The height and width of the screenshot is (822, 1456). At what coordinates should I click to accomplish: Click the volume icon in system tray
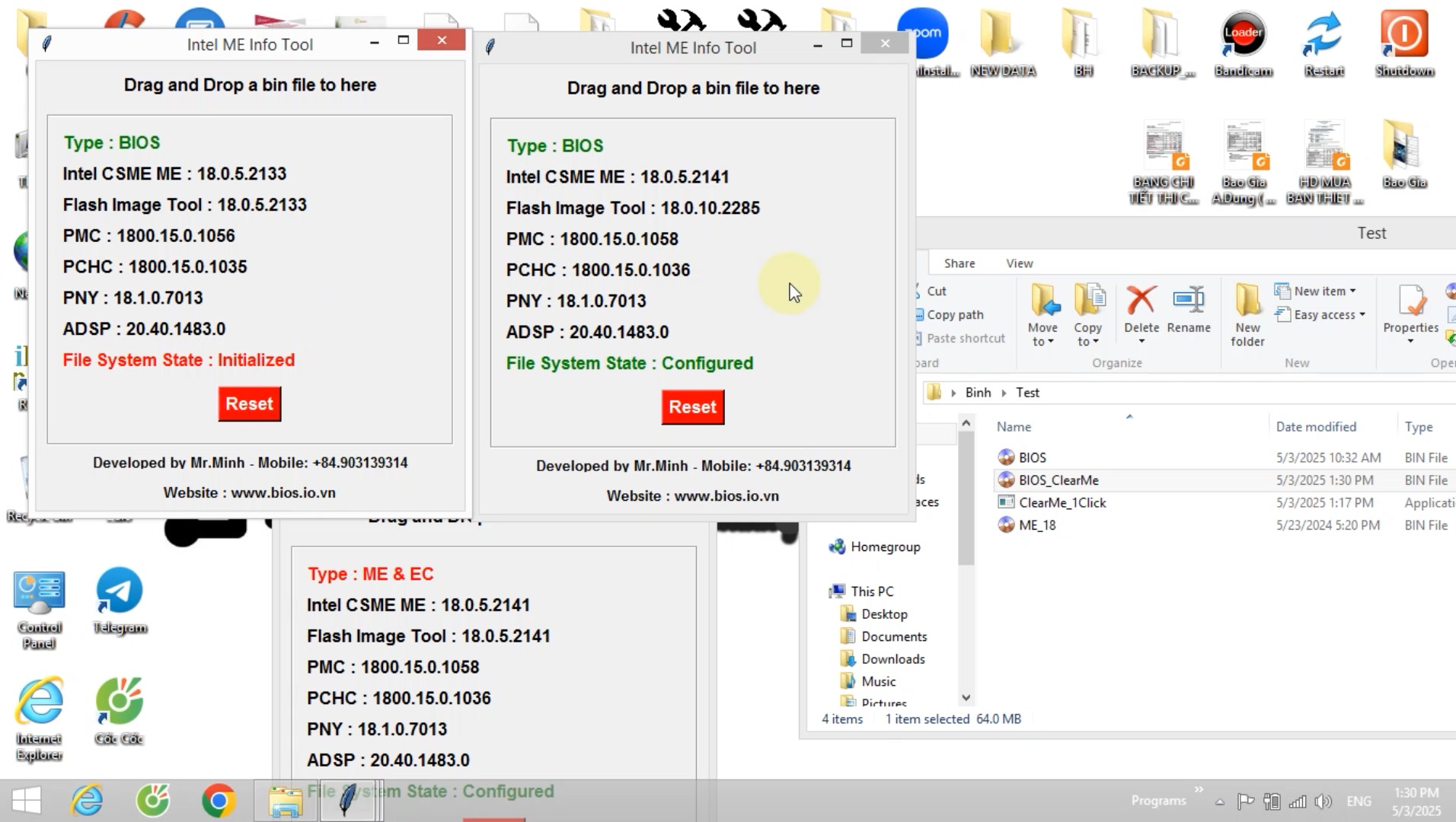tap(1323, 801)
